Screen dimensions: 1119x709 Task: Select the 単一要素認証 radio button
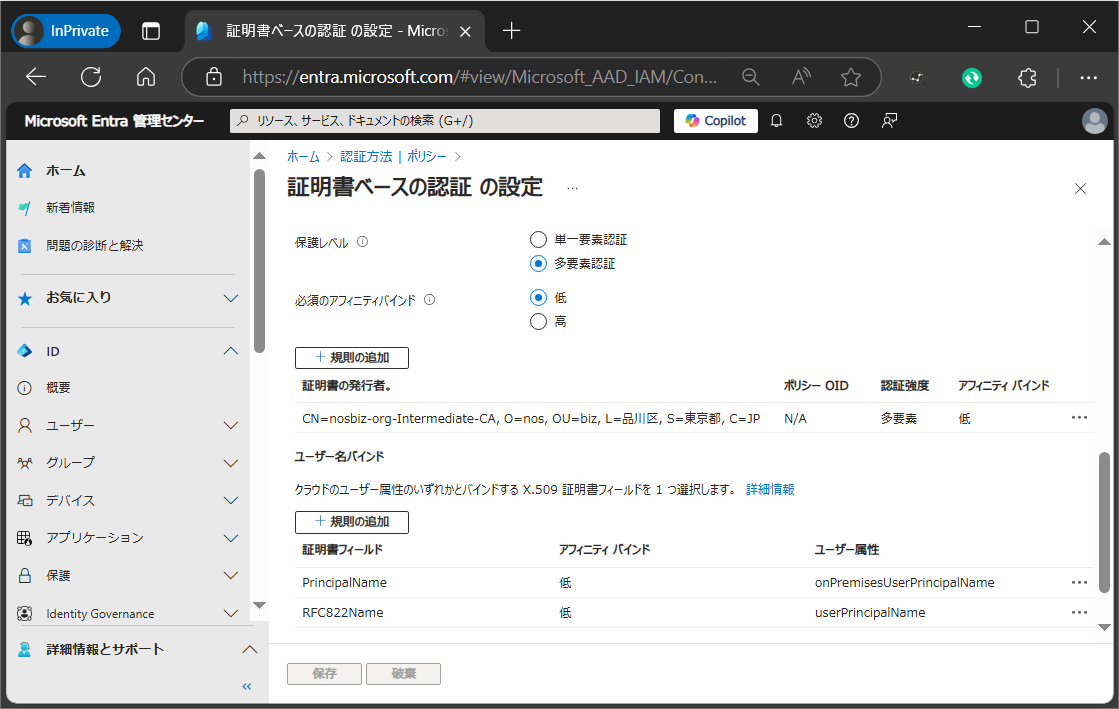click(x=538, y=240)
